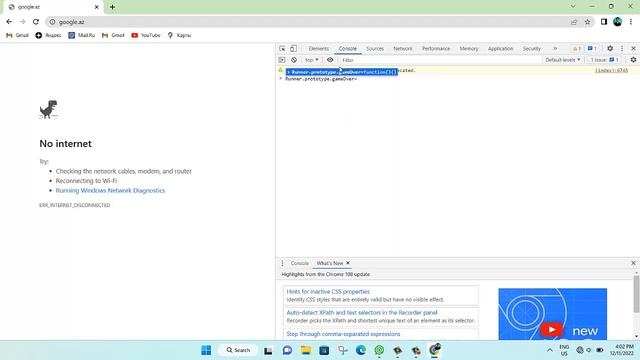Click the warnings count badge

click(576, 49)
